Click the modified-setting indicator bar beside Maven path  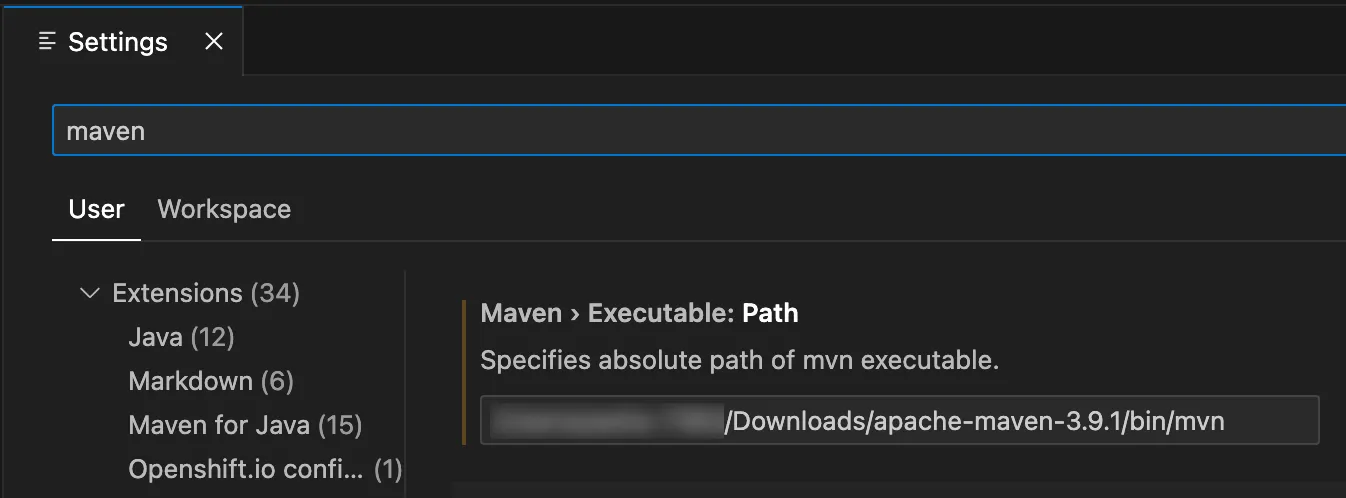pyautogui.click(x=464, y=371)
